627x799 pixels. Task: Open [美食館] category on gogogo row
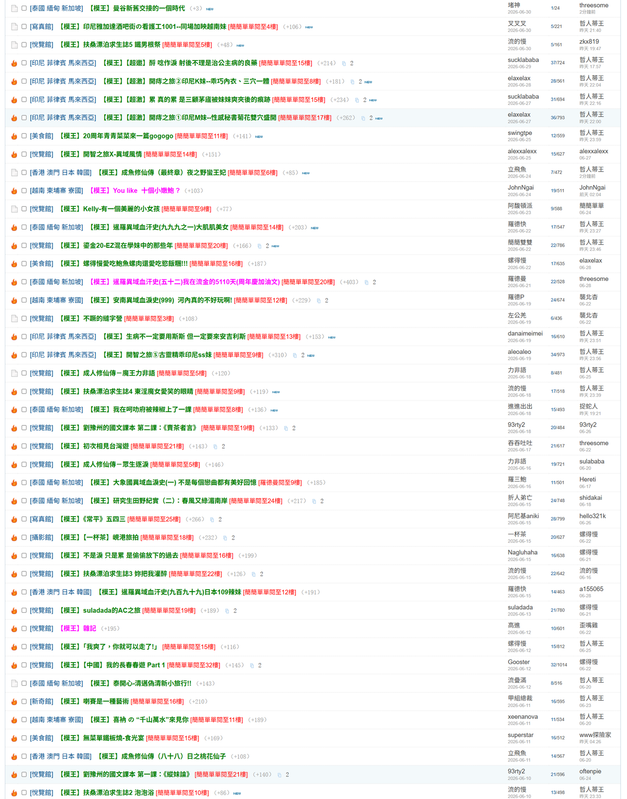tap(41, 137)
